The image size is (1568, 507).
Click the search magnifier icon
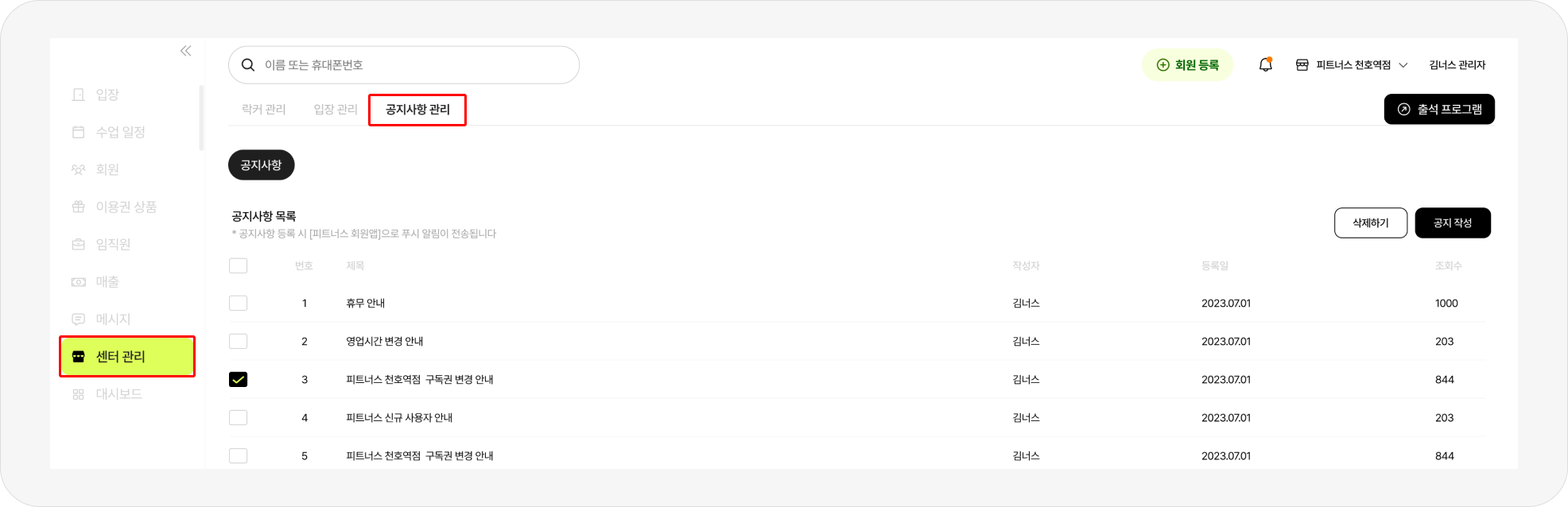(x=248, y=65)
